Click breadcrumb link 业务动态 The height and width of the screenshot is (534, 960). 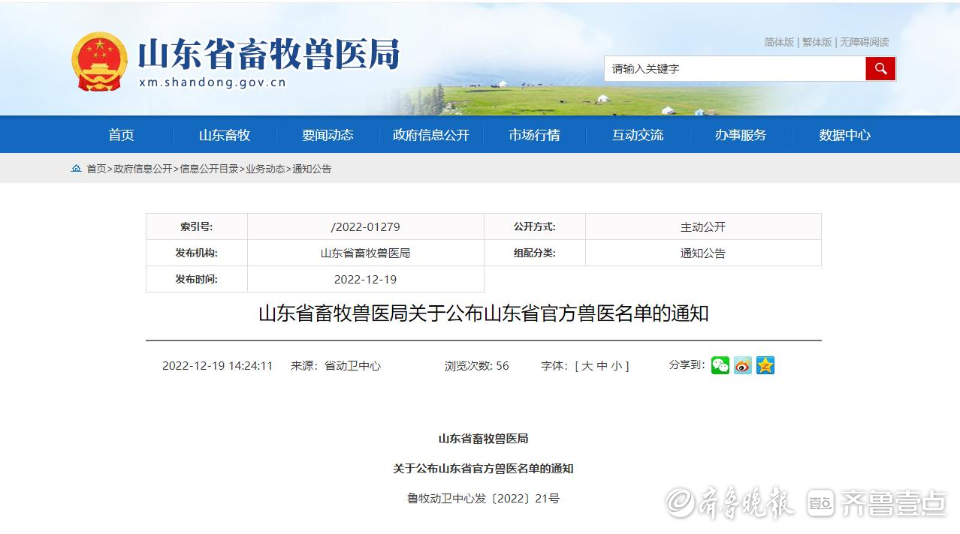click(x=265, y=168)
